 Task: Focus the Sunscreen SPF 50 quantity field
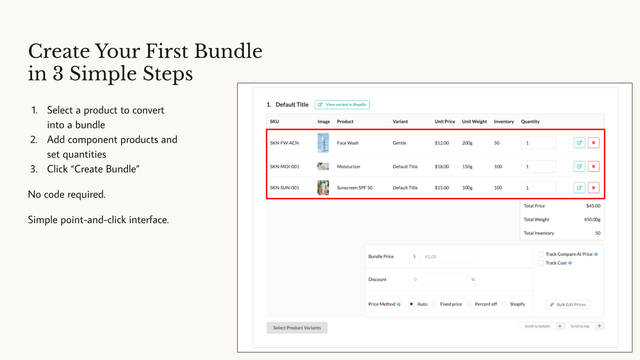[x=538, y=188]
